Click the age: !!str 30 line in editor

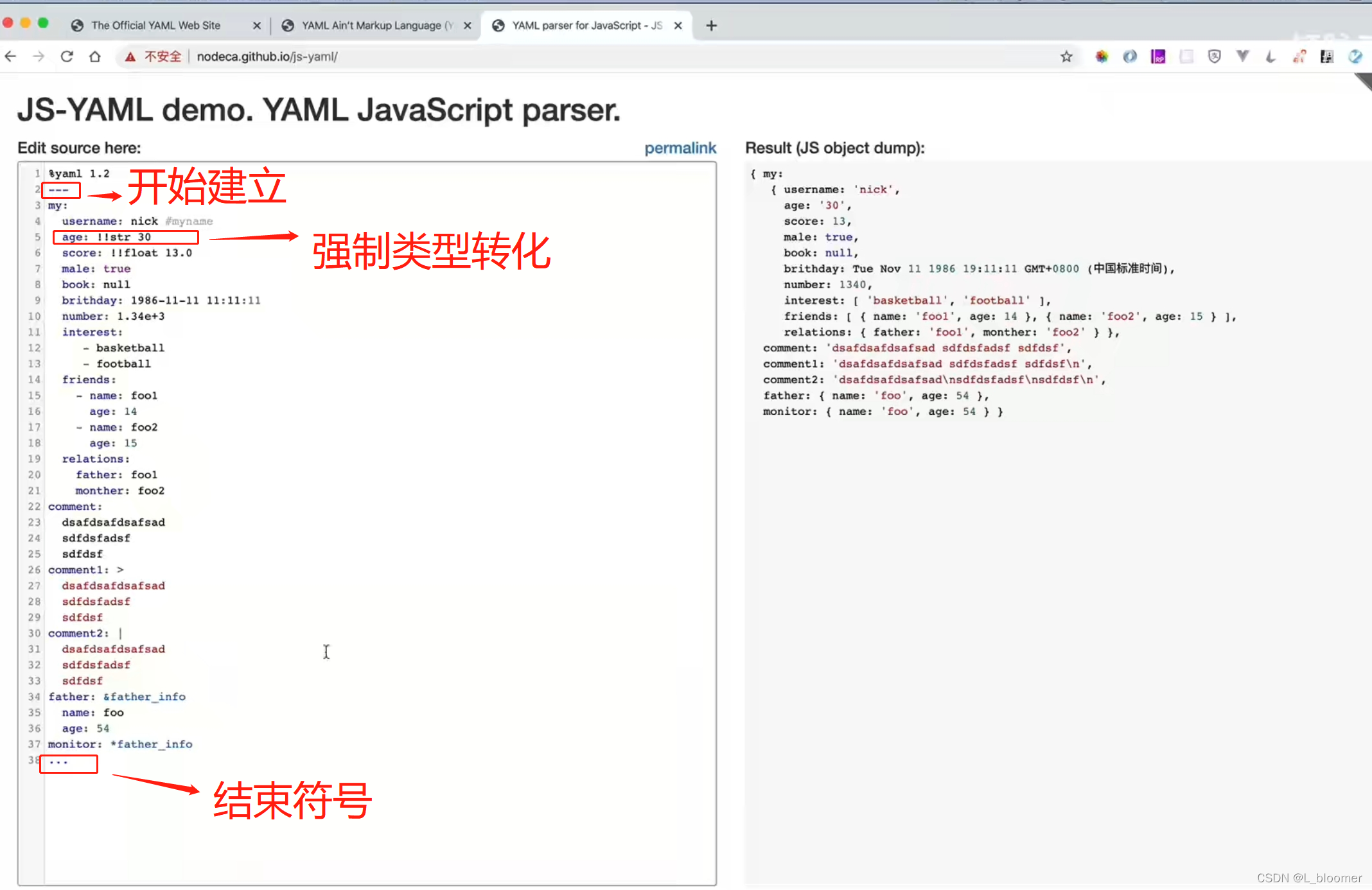click(107, 237)
